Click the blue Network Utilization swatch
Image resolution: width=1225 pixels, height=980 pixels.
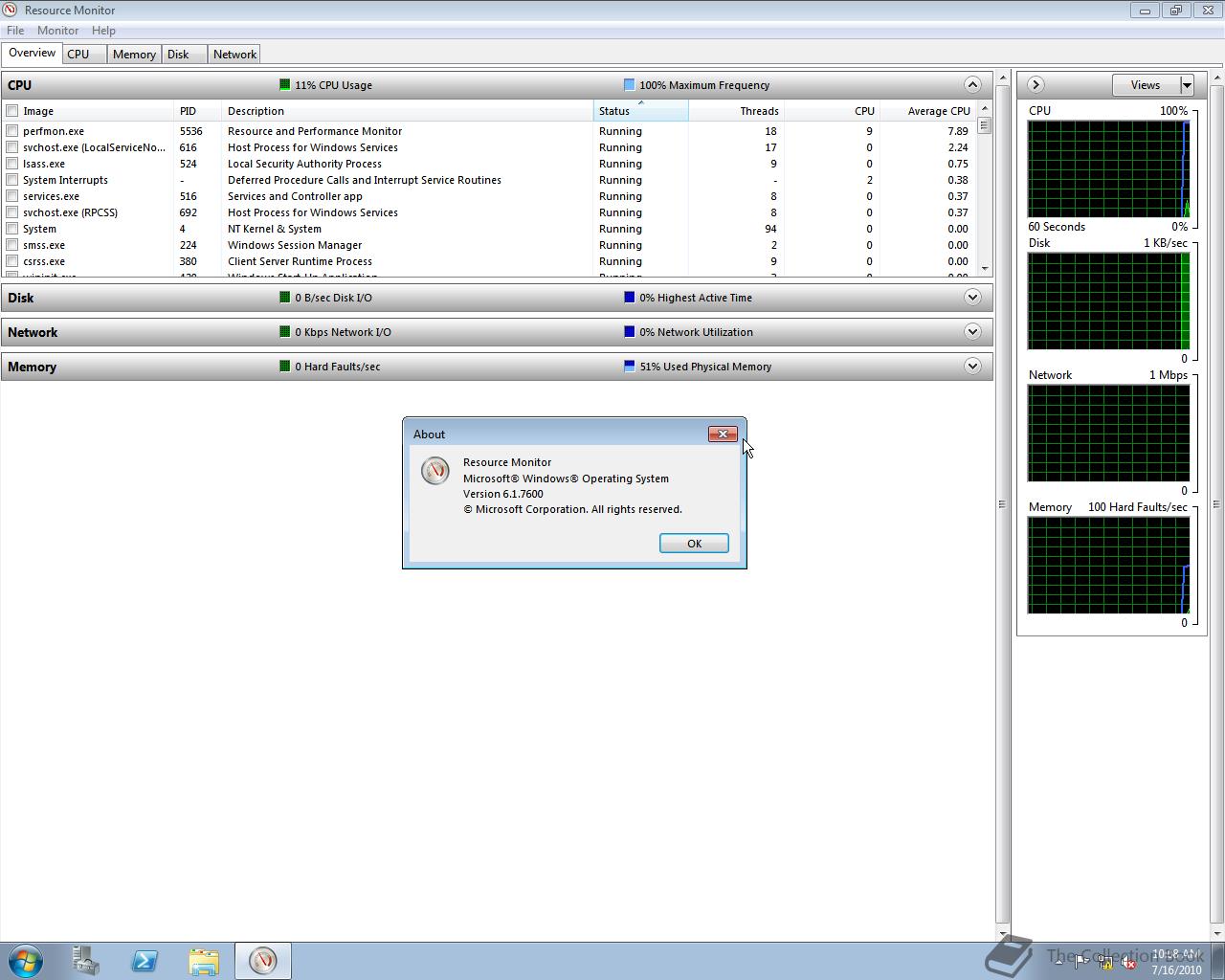tap(629, 331)
